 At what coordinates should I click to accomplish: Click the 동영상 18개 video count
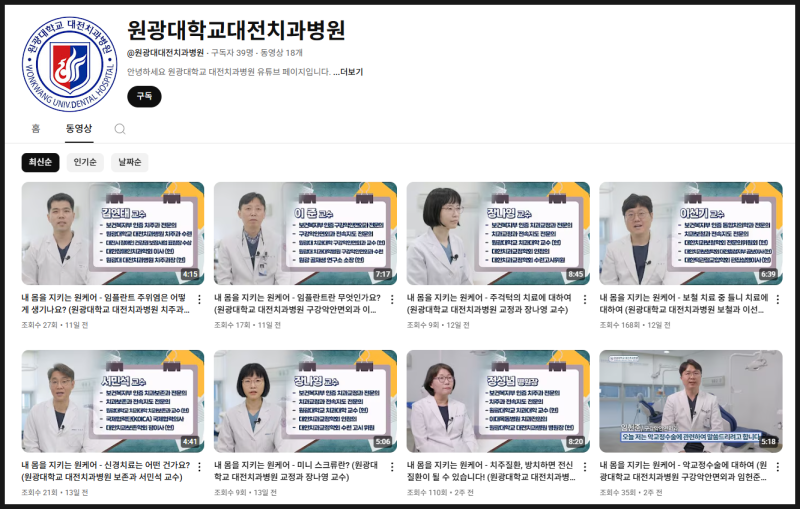tap(282, 53)
